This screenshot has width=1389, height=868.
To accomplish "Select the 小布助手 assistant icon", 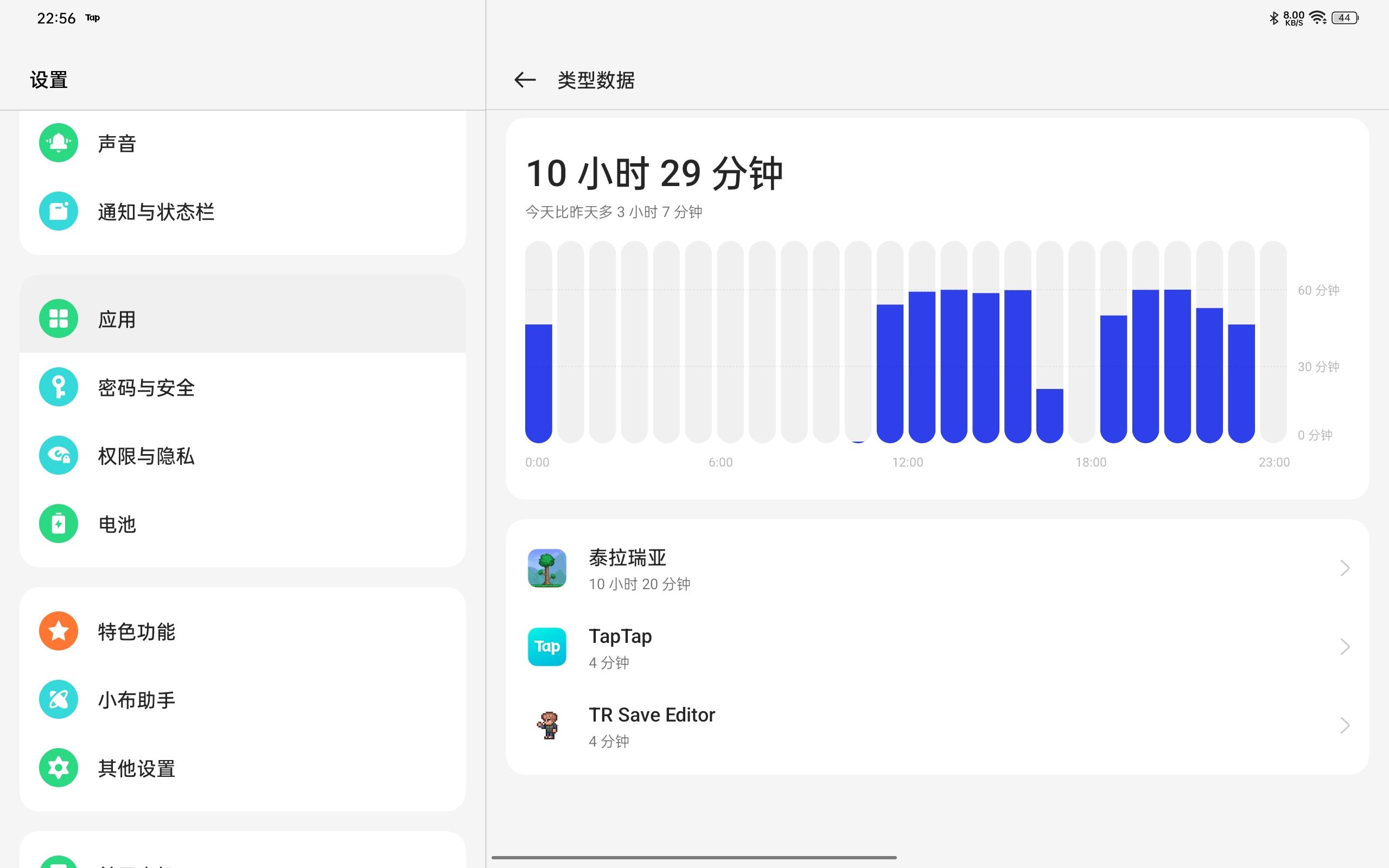I will click(58, 699).
